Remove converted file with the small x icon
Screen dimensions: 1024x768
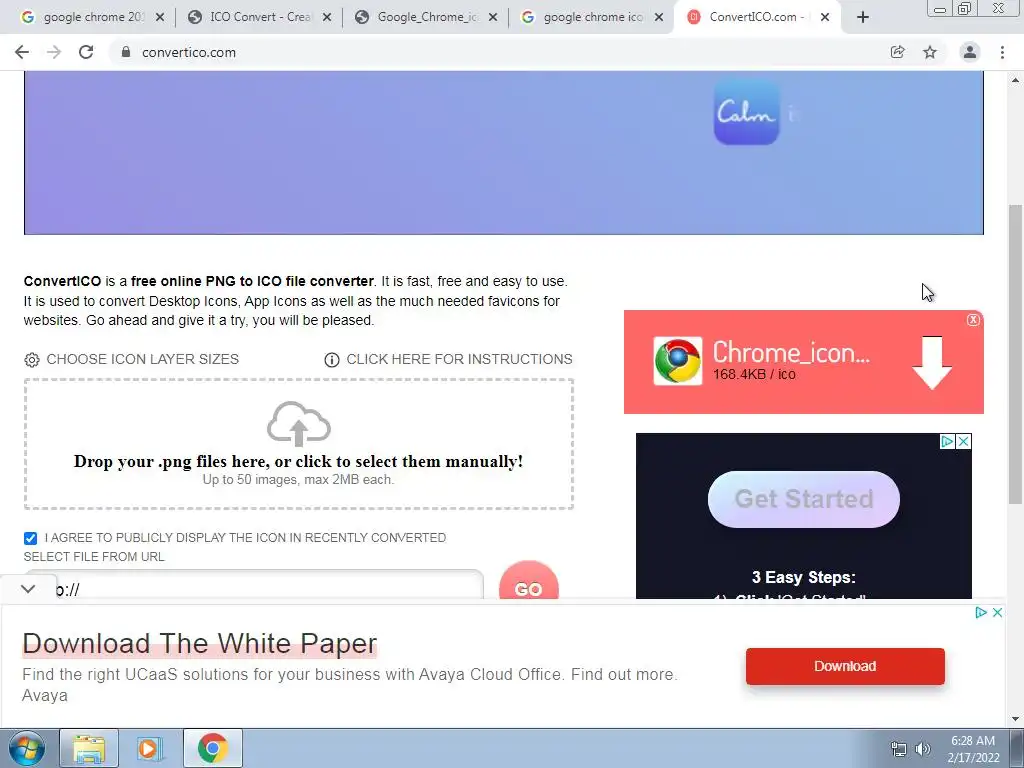point(973,319)
